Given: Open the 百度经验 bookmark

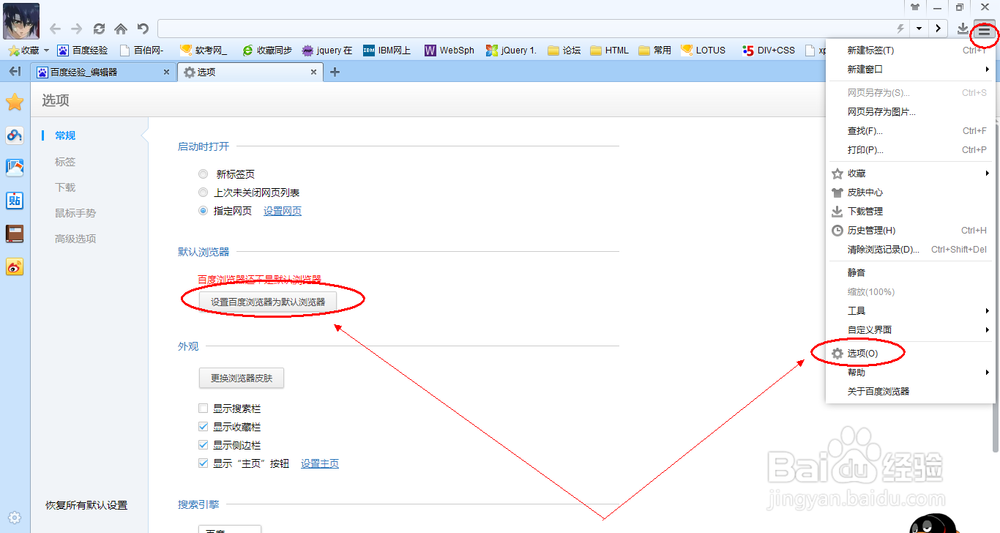Looking at the screenshot, I should (82, 50).
